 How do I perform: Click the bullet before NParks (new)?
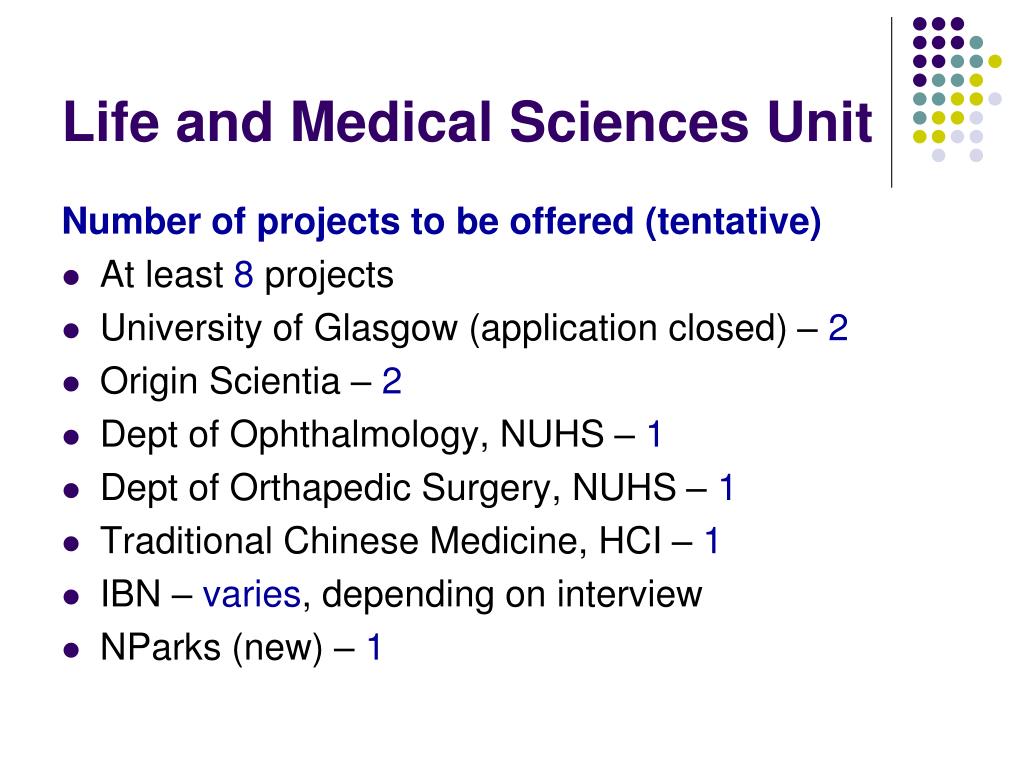[71, 650]
